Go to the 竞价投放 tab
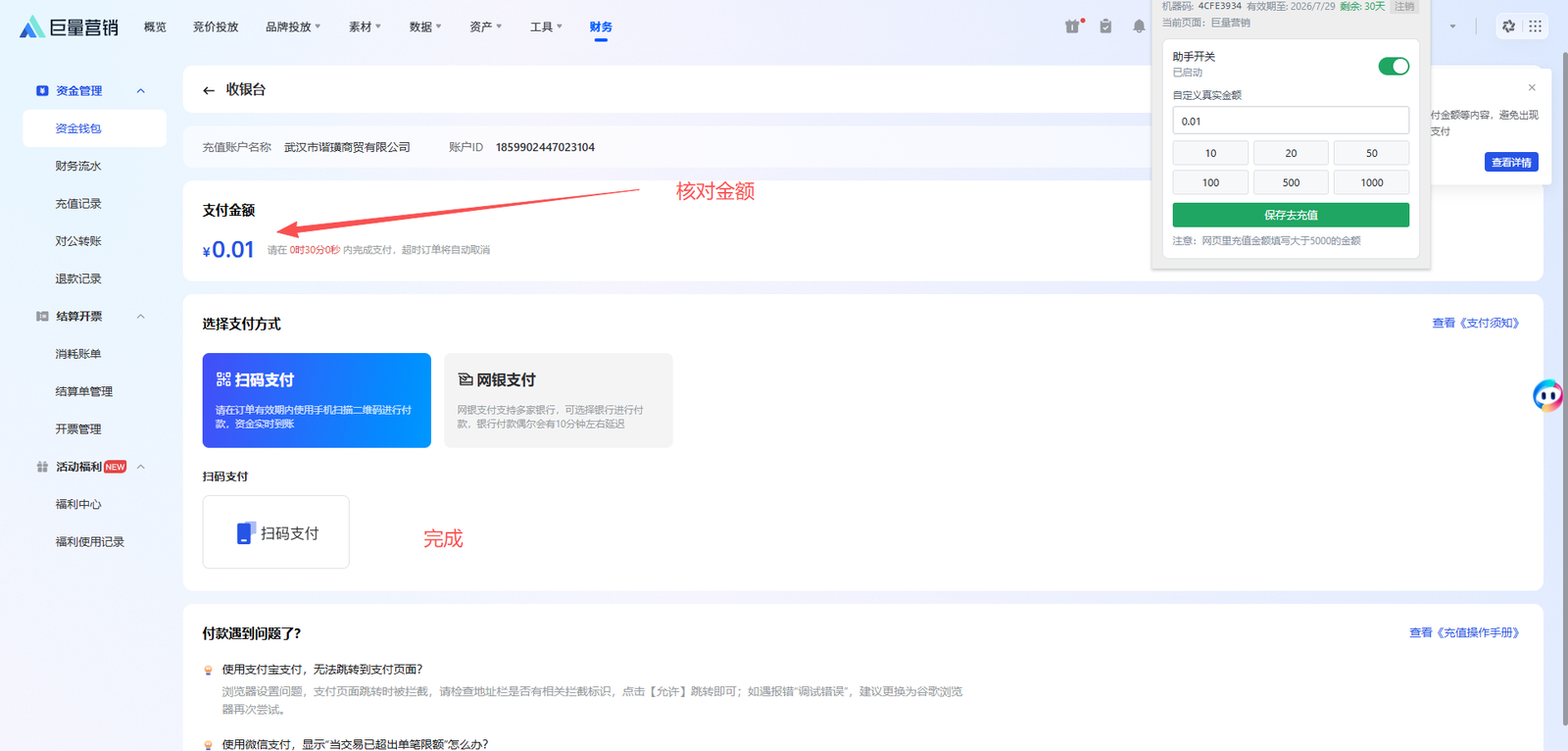The height and width of the screenshot is (751, 1568). (216, 26)
